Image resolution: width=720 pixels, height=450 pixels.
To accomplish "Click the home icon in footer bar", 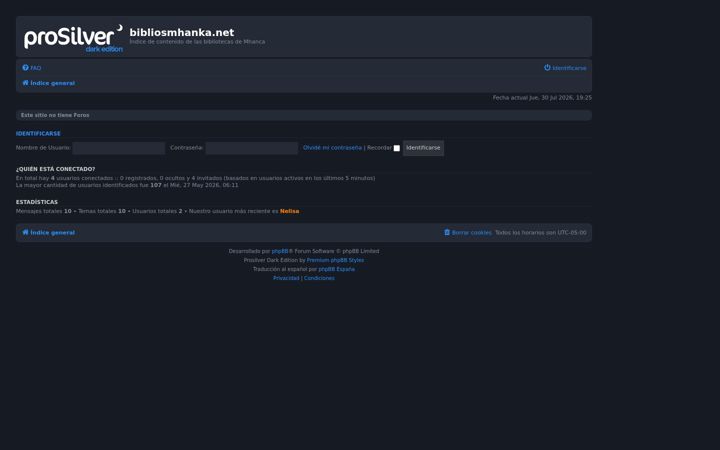I will click(25, 232).
